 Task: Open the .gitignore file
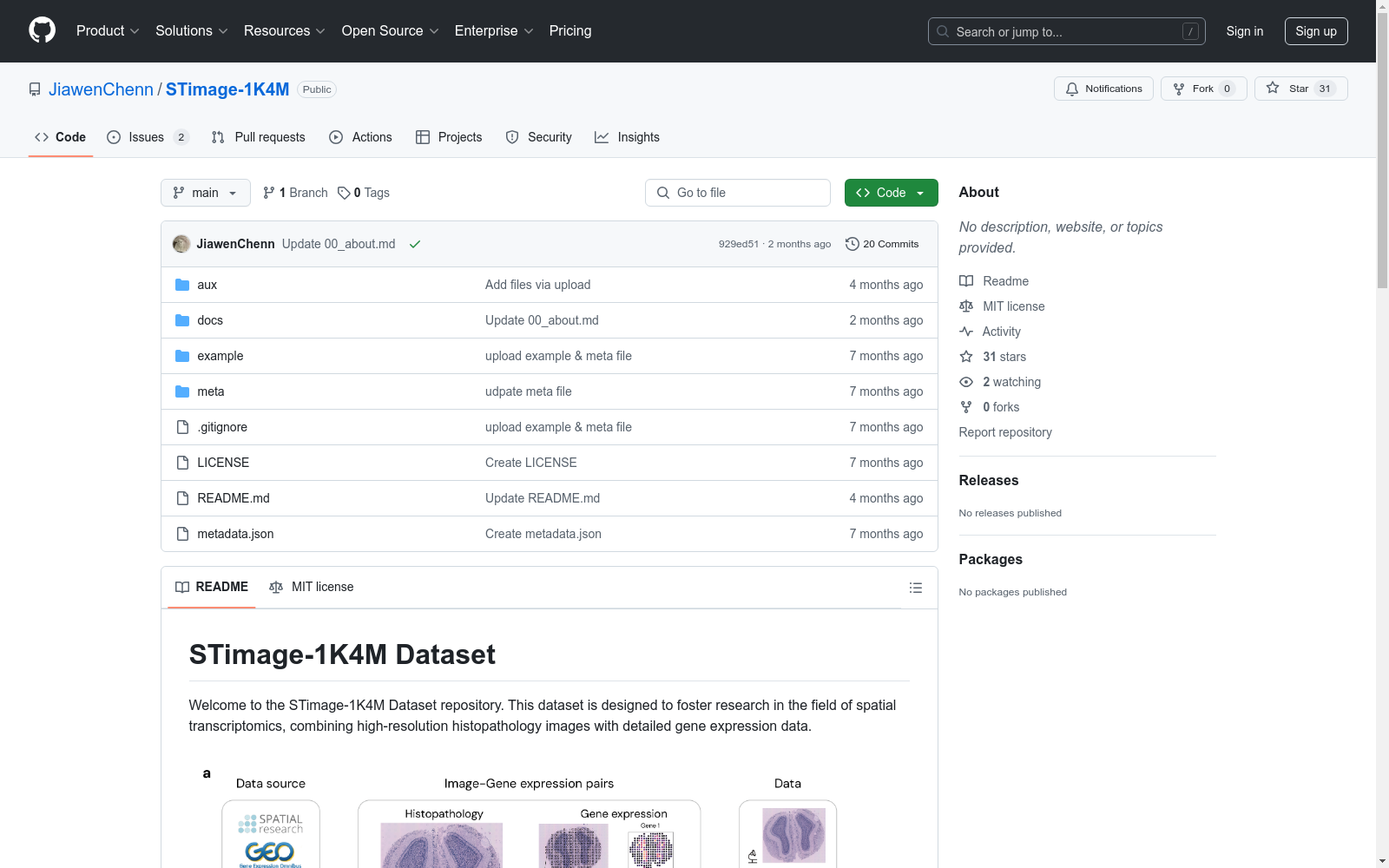tap(222, 427)
